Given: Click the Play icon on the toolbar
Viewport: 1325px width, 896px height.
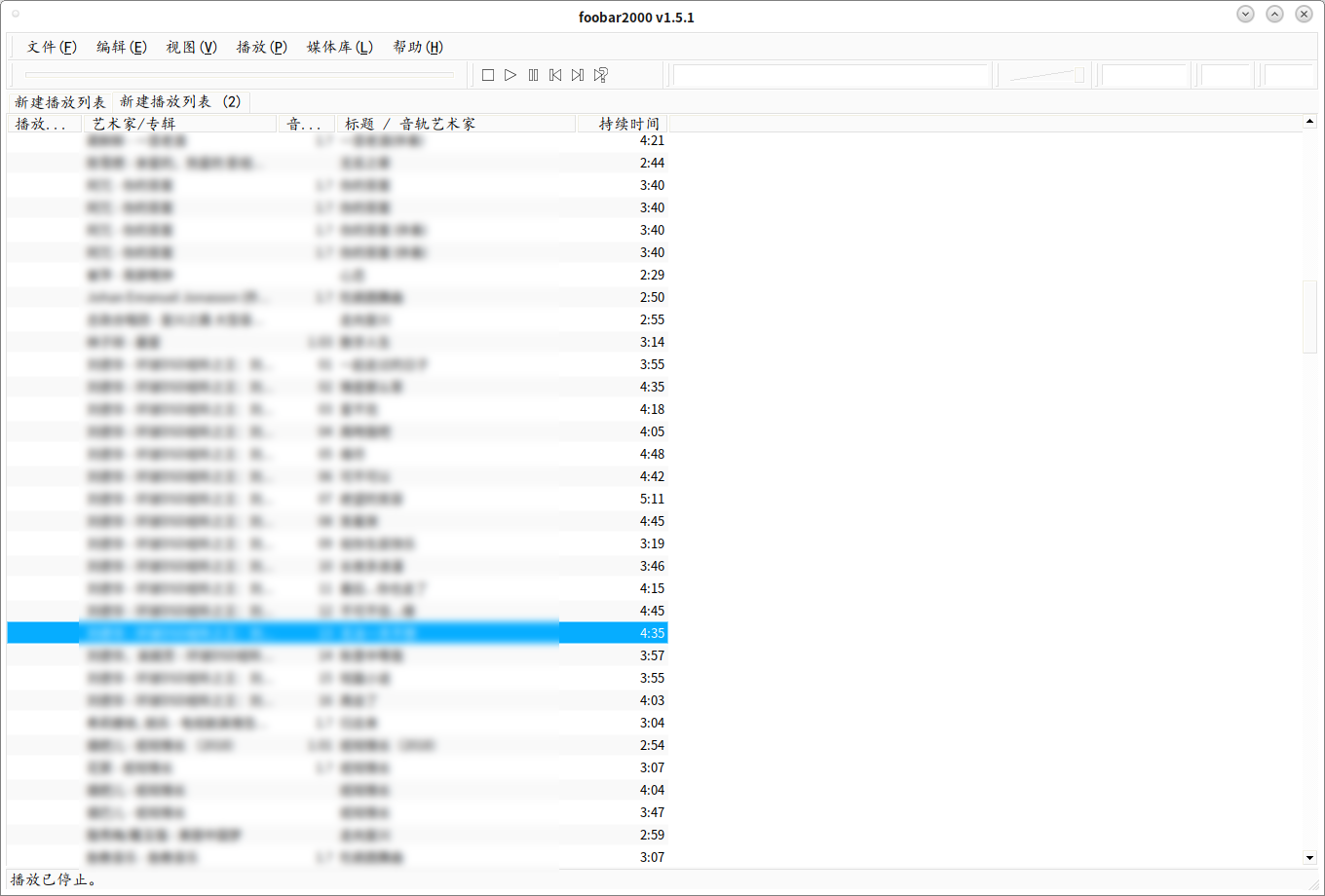Looking at the screenshot, I should [510, 74].
